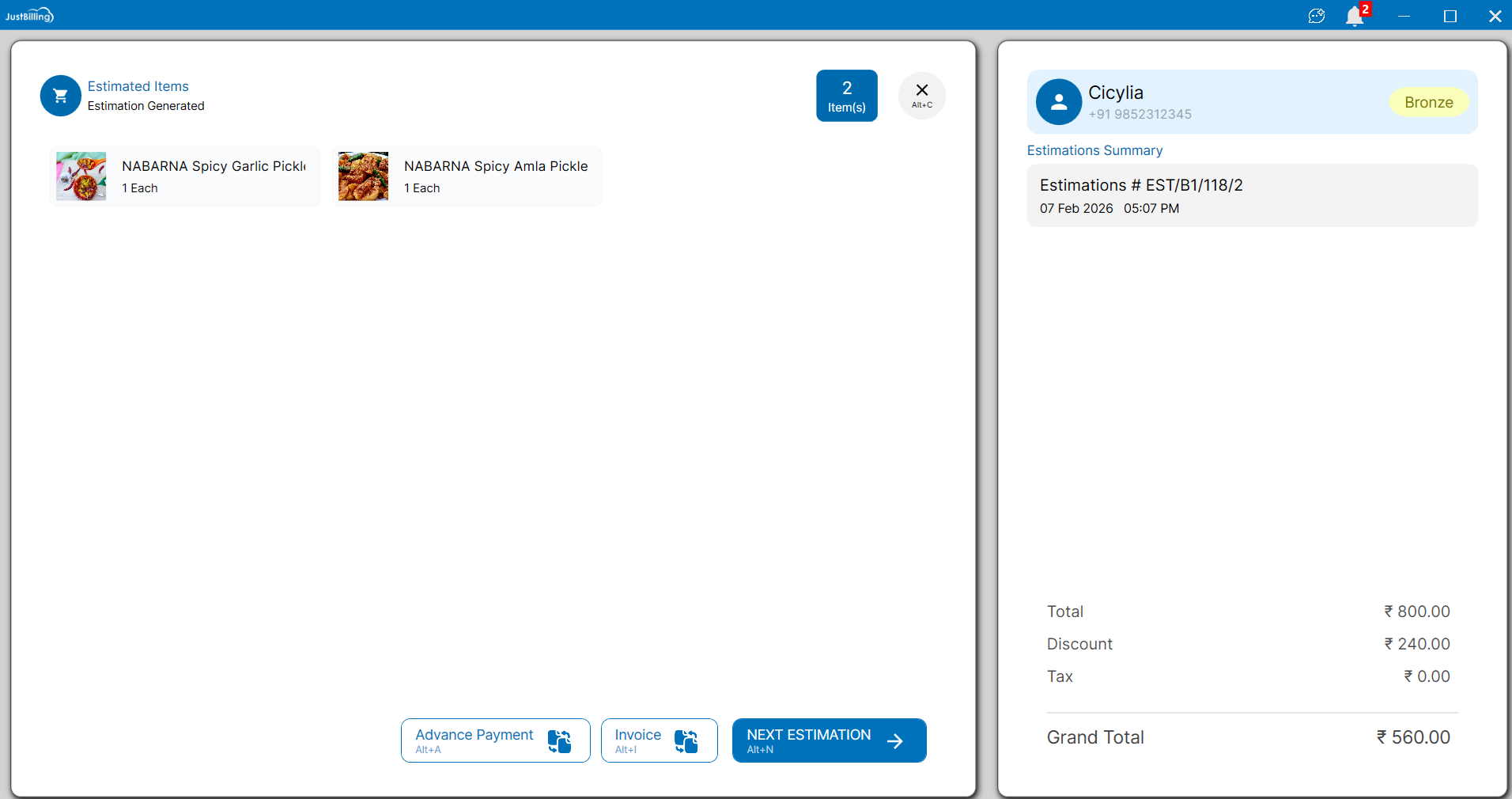Open the notifications bell icon
Viewport: 1512px width, 799px height.
1355,16
